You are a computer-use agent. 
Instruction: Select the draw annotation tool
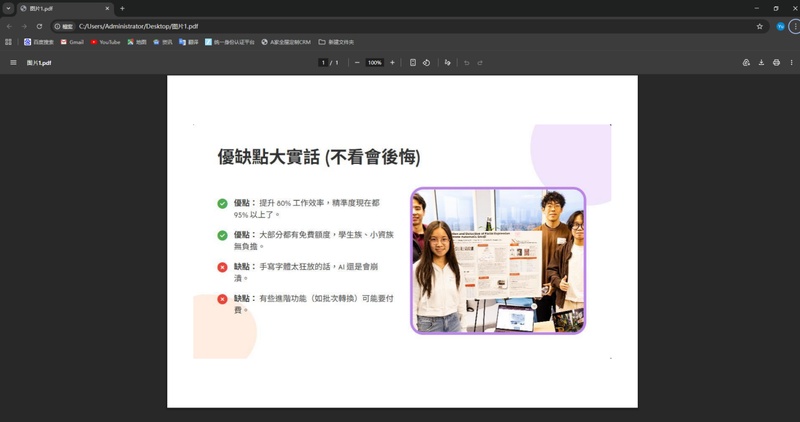(x=447, y=63)
